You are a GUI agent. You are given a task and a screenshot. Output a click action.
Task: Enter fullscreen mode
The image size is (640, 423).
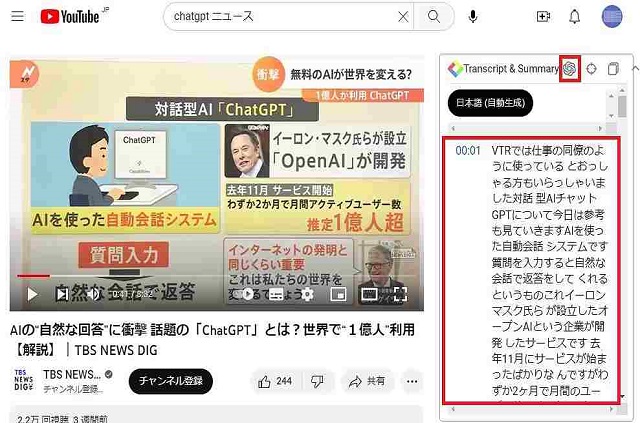[x=400, y=294]
